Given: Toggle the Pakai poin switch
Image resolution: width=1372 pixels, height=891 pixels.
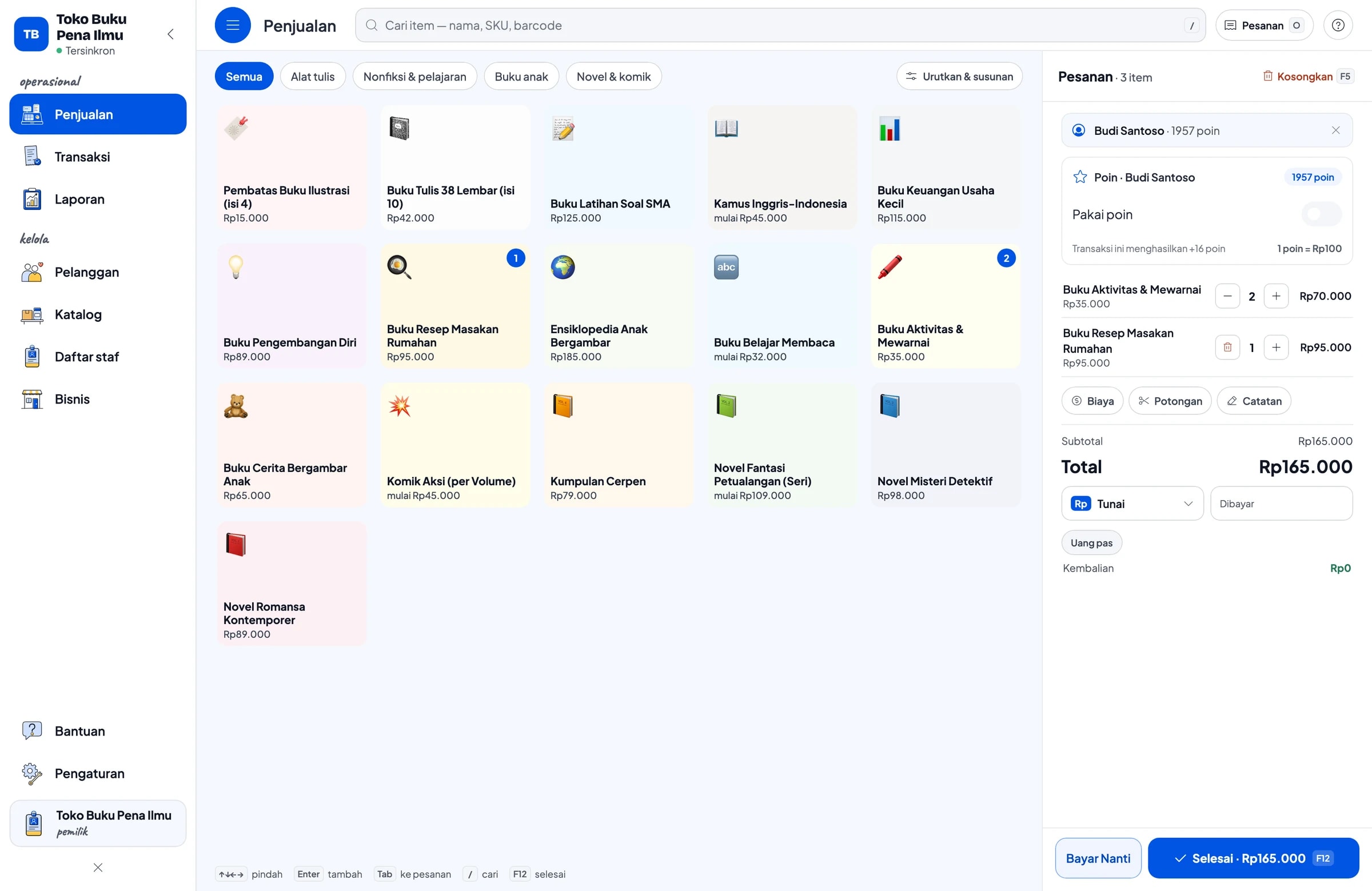Looking at the screenshot, I should click(1321, 214).
